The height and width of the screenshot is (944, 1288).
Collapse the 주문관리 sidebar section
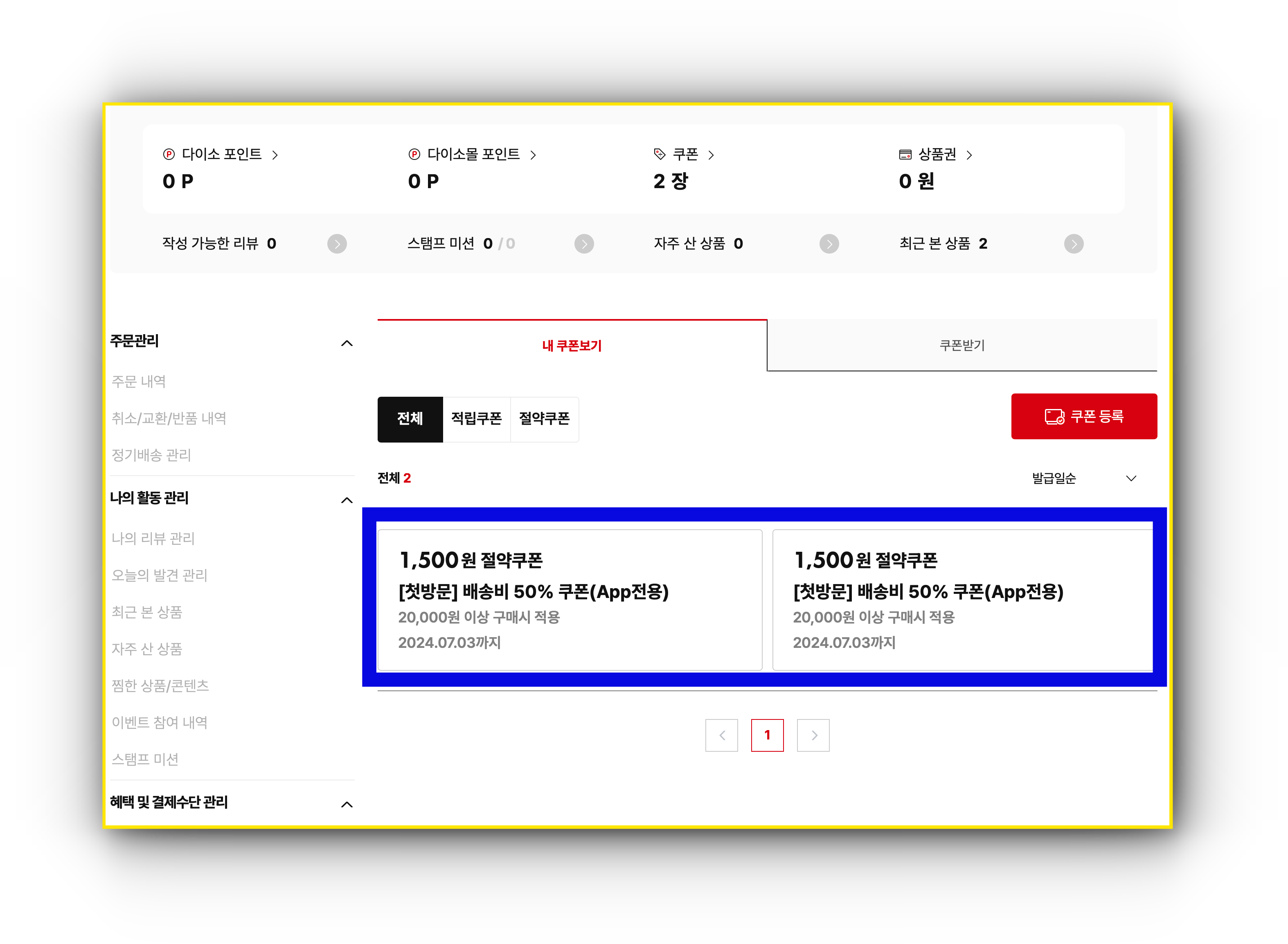click(x=347, y=343)
